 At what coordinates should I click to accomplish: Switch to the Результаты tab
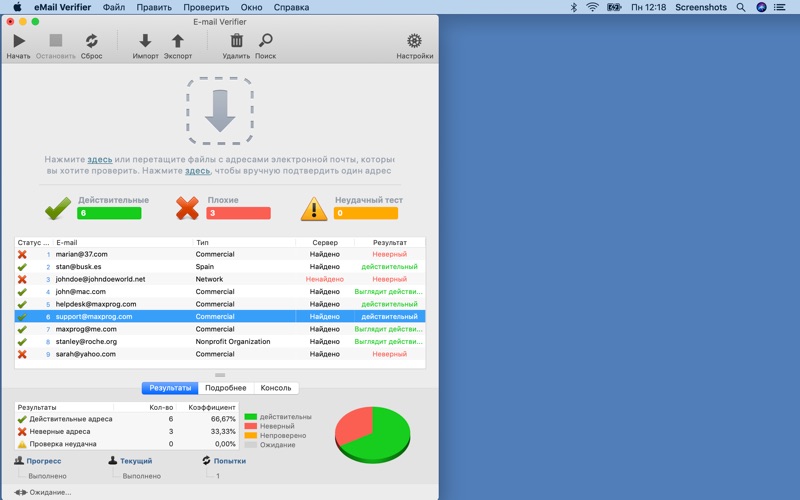(x=170, y=388)
